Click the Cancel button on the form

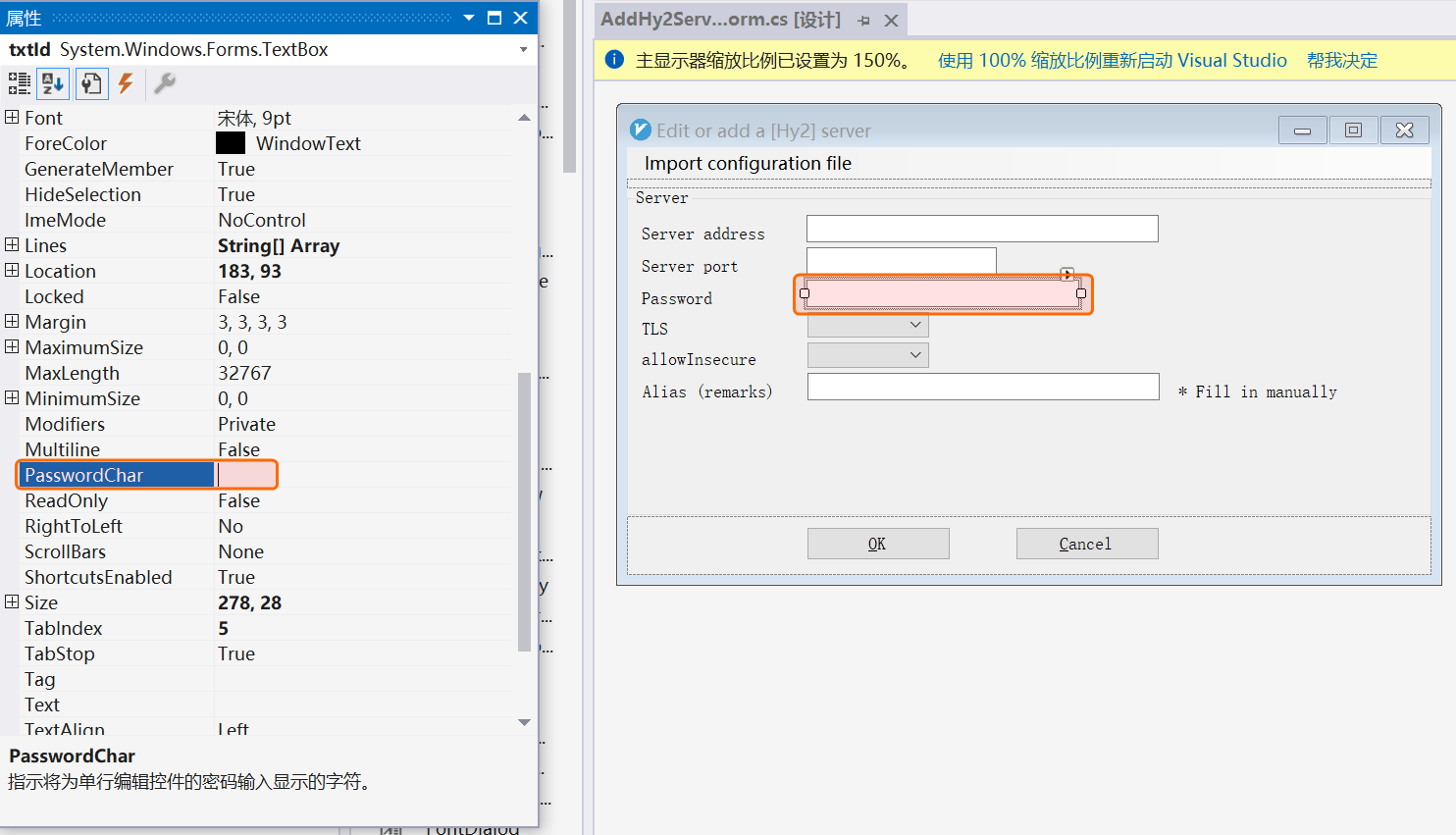pyautogui.click(x=1086, y=544)
